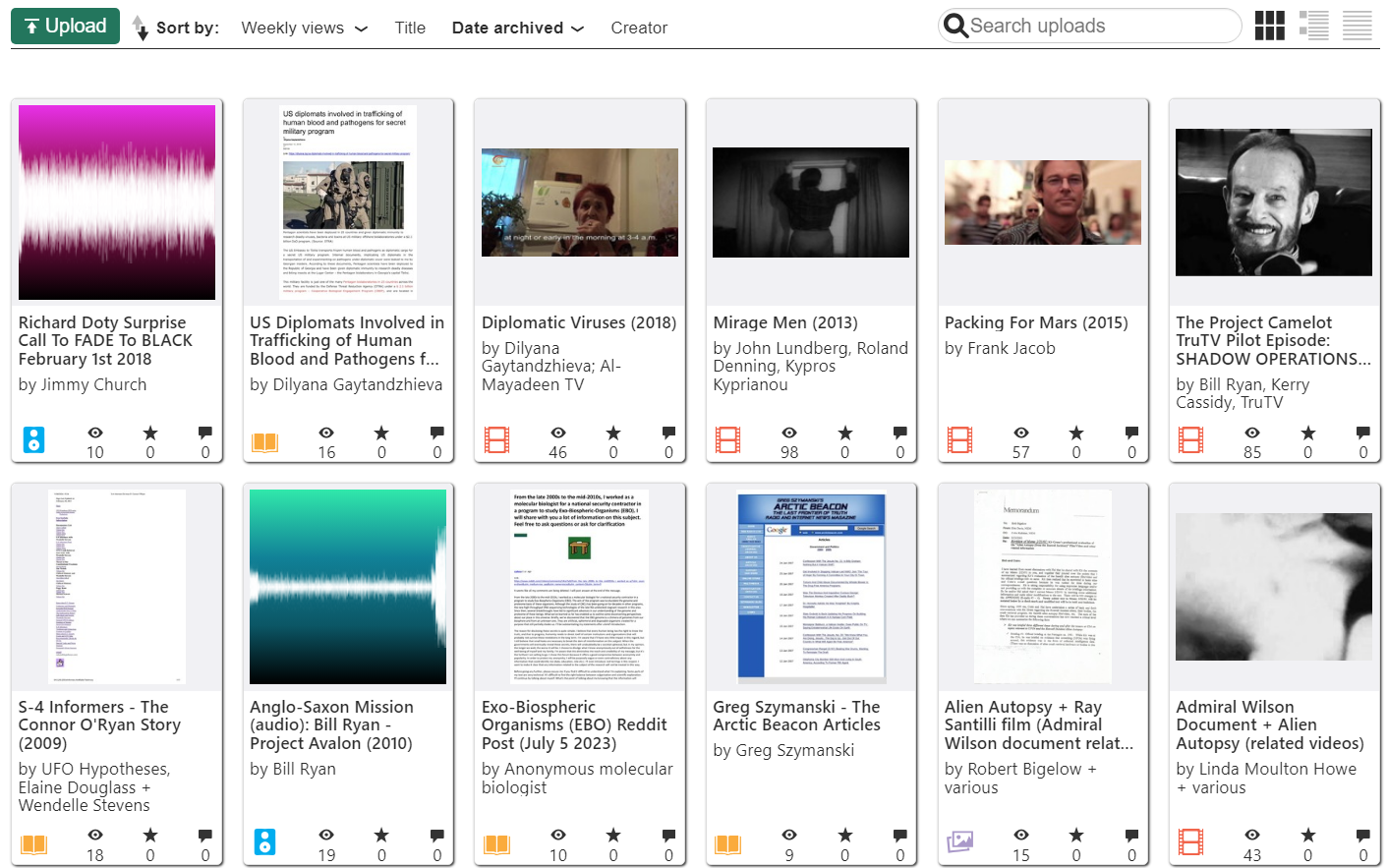Open US Diplomats Involved in Human Trafficking title

[347, 341]
